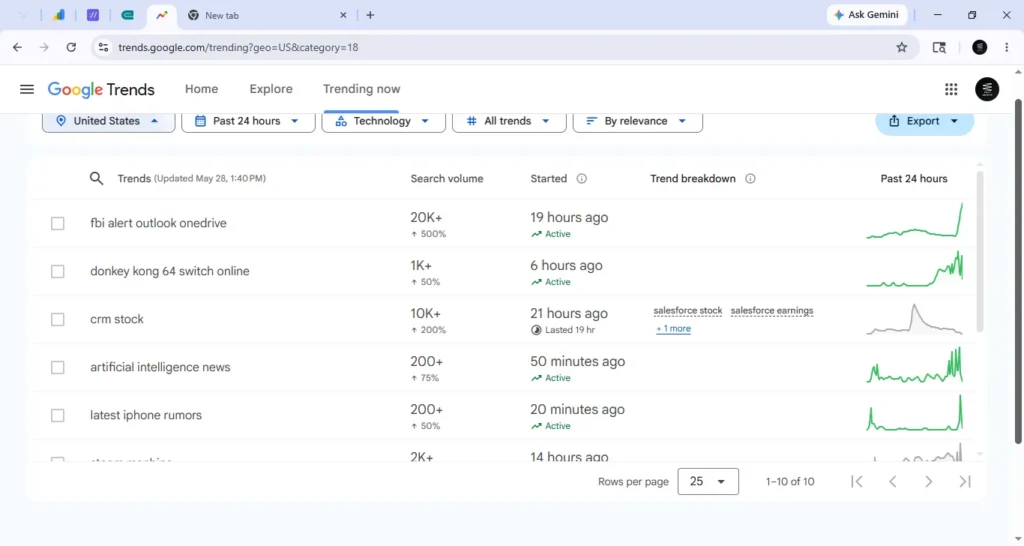Open the Google account profile avatar
This screenshot has height=546, width=1024.
point(987,89)
